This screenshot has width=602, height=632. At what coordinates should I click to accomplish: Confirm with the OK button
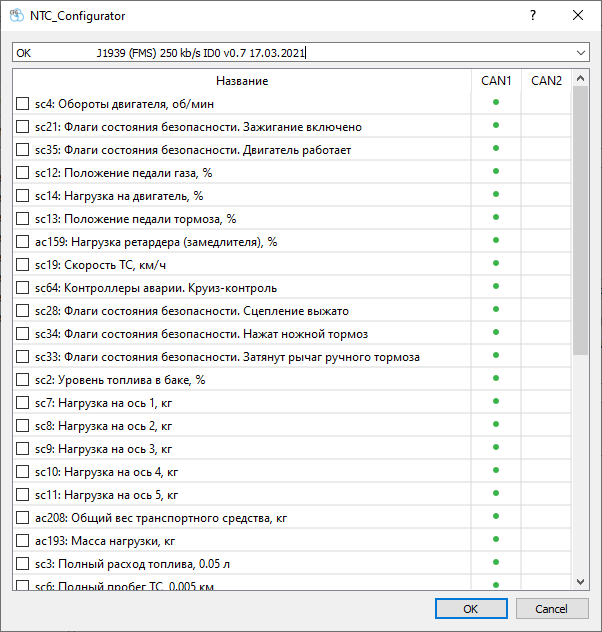pyautogui.click(x=470, y=609)
